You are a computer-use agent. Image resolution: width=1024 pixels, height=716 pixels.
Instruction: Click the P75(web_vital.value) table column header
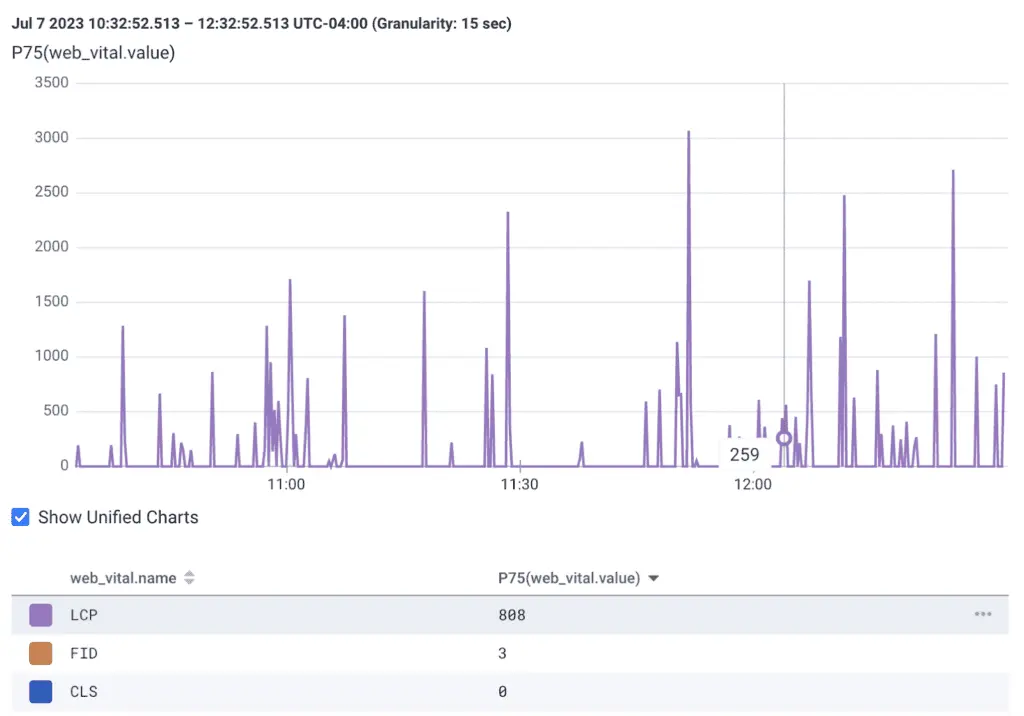pyautogui.click(x=569, y=578)
